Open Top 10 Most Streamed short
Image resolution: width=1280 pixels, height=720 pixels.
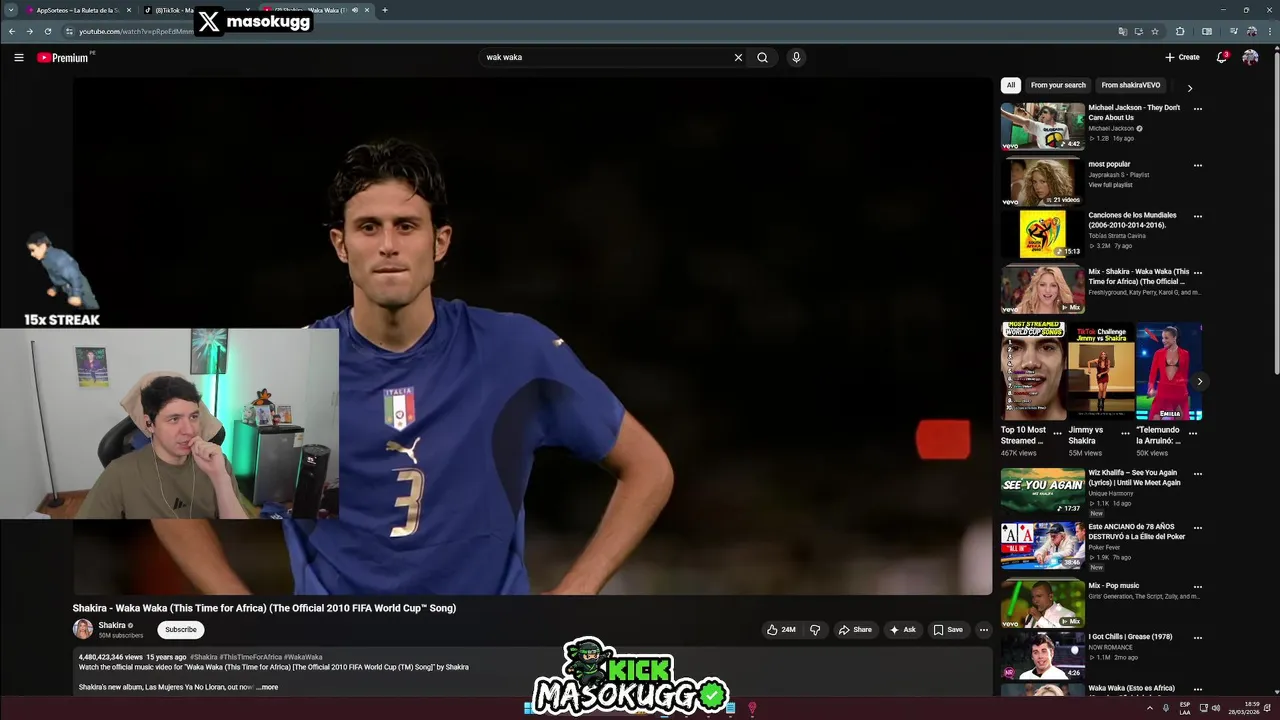(1033, 371)
